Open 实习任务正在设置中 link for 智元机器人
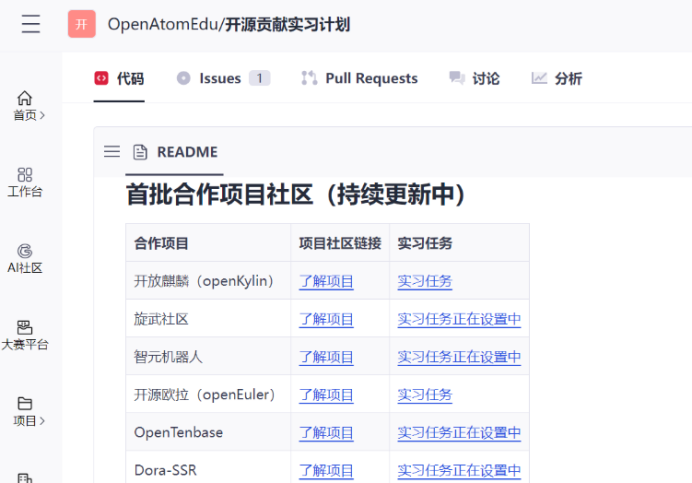This screenshot has width=692, height=483. pos(459,357)
